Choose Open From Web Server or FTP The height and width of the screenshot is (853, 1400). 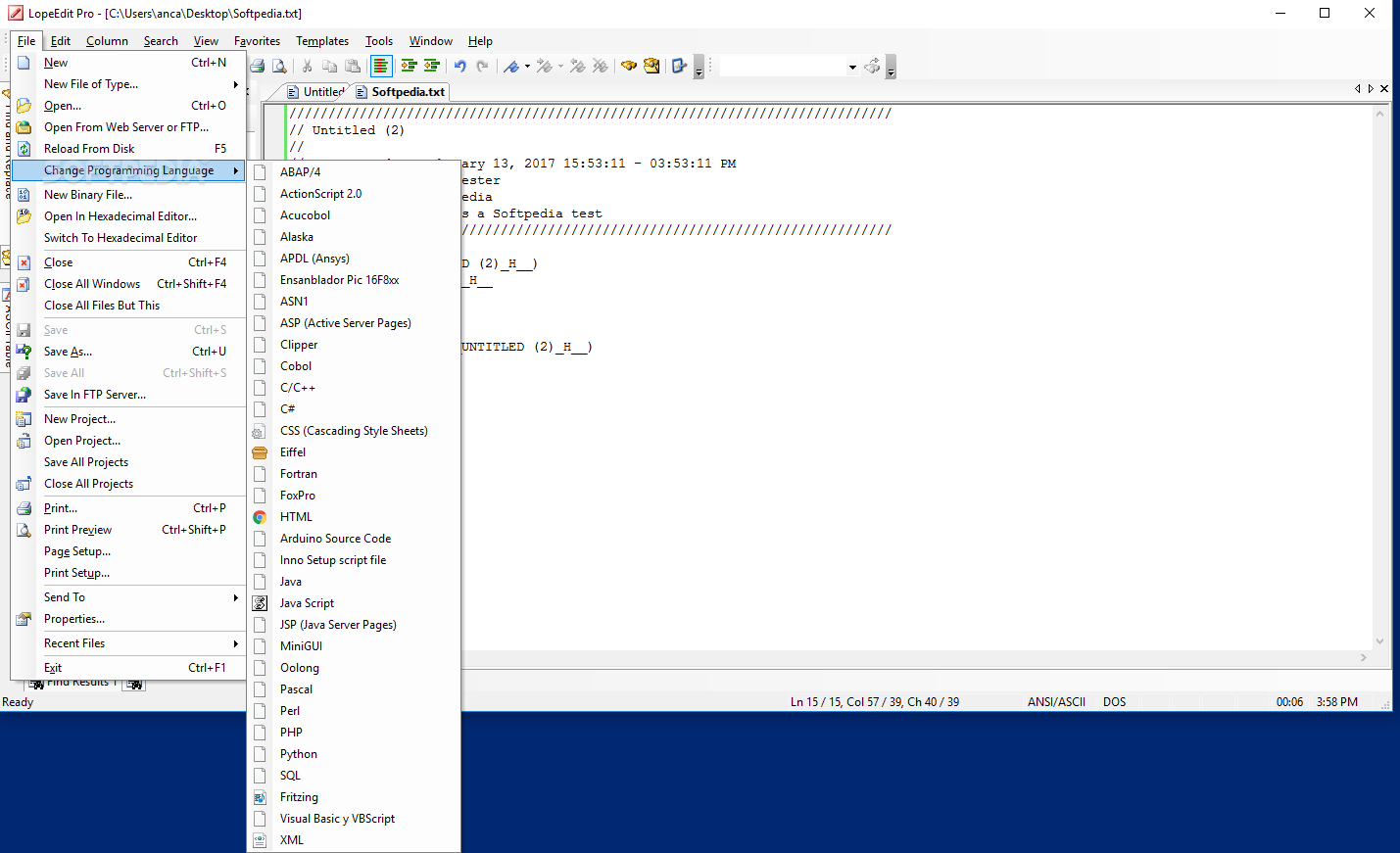pos(128,127)
